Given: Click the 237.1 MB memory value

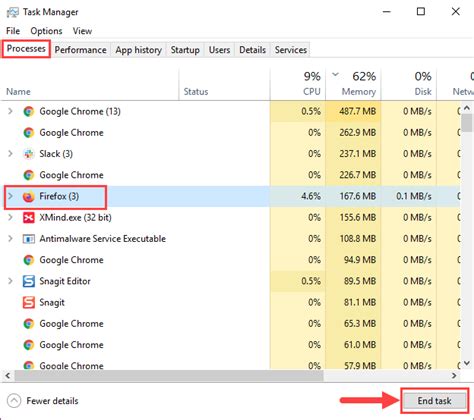Looking at the screenshot, I should 358,154.
